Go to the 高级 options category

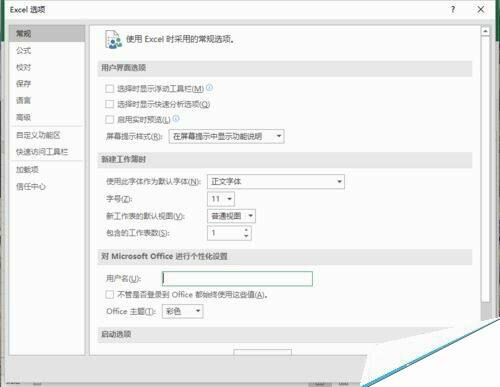pyautogui.click(x=47, y=117)
